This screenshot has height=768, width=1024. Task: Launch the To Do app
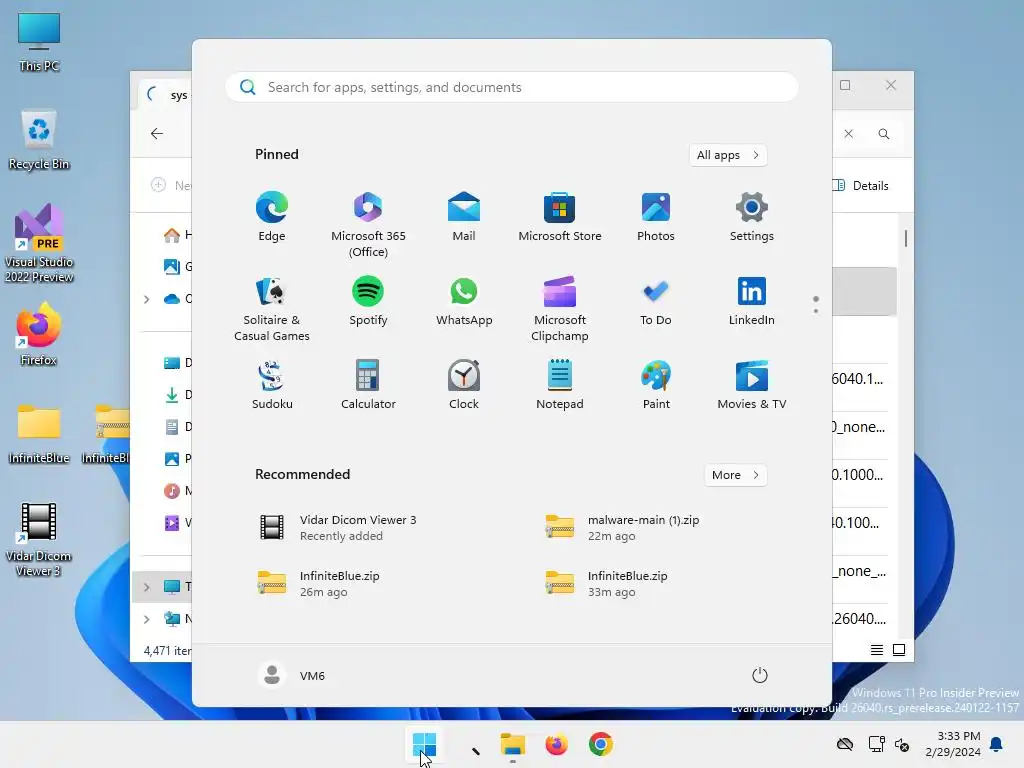click(x=656, y=301)
